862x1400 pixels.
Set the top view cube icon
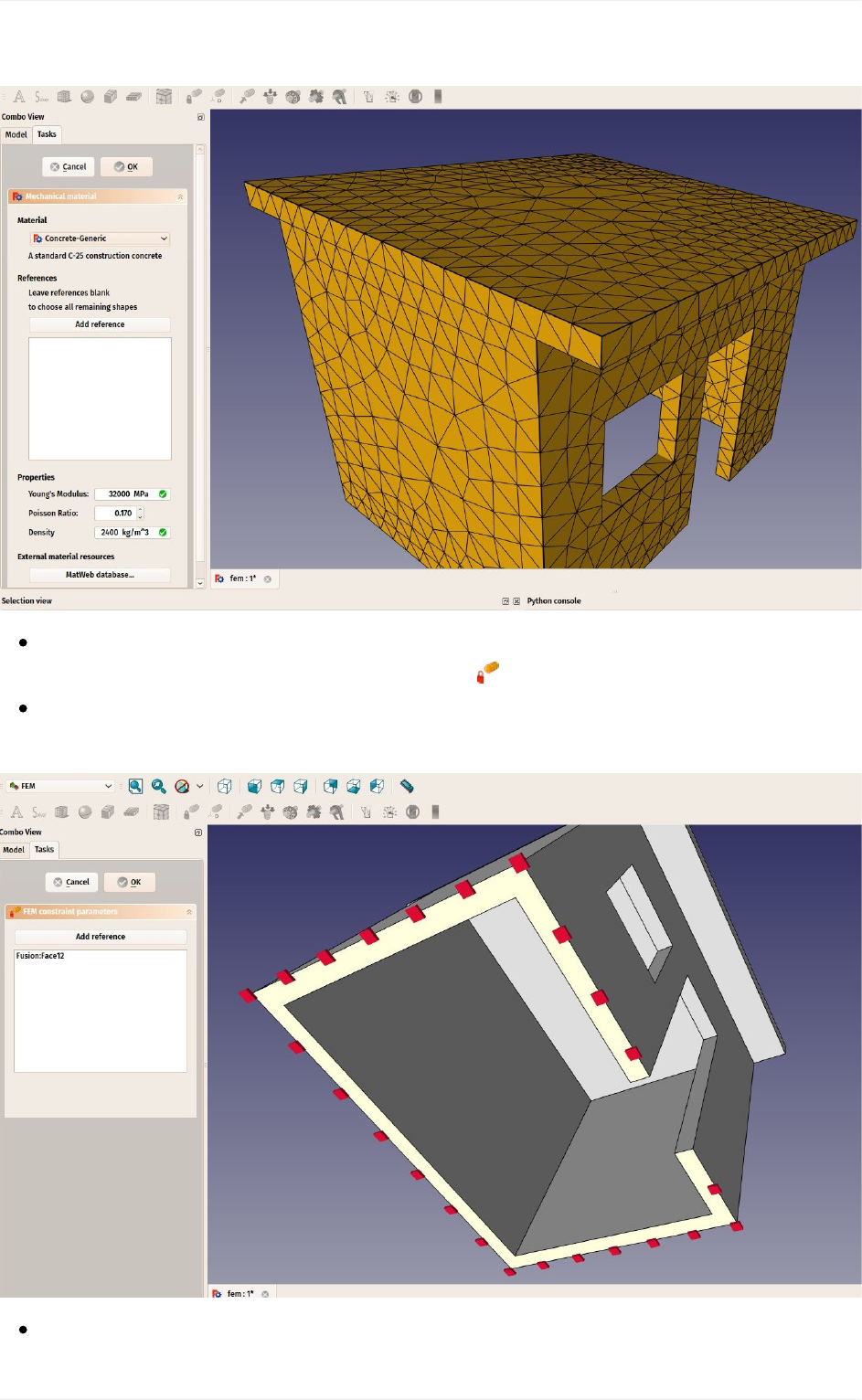(278, 786)
